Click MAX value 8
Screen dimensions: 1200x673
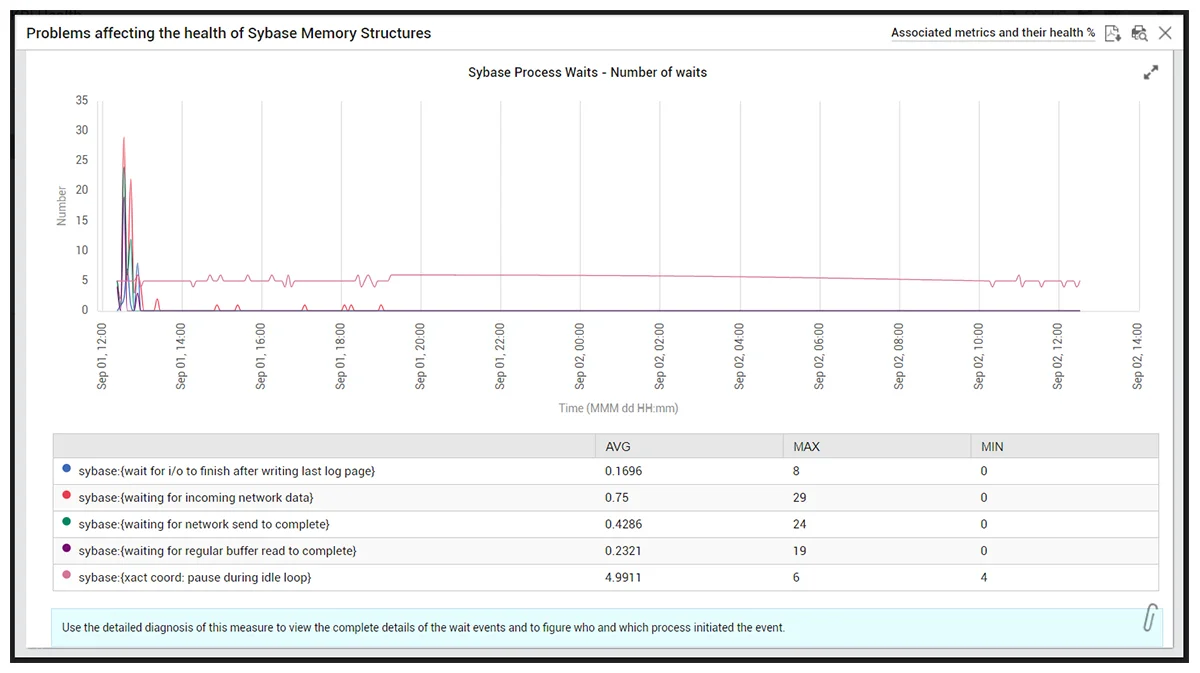(x=797, y=471)
